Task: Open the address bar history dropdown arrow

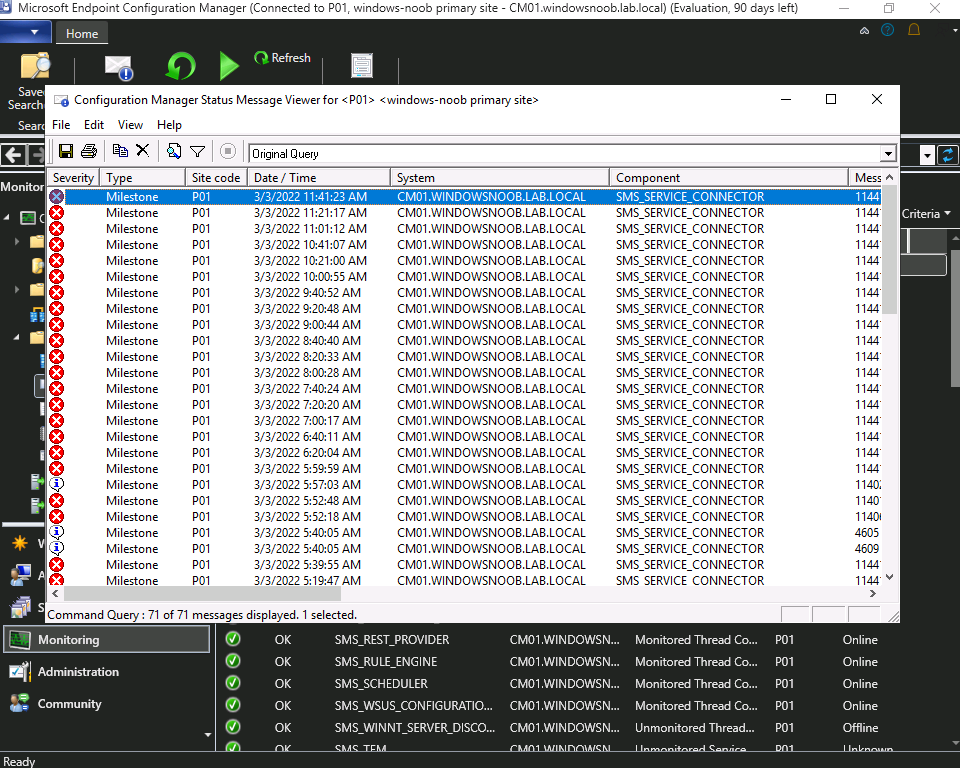Action: (x=927, y=156)
